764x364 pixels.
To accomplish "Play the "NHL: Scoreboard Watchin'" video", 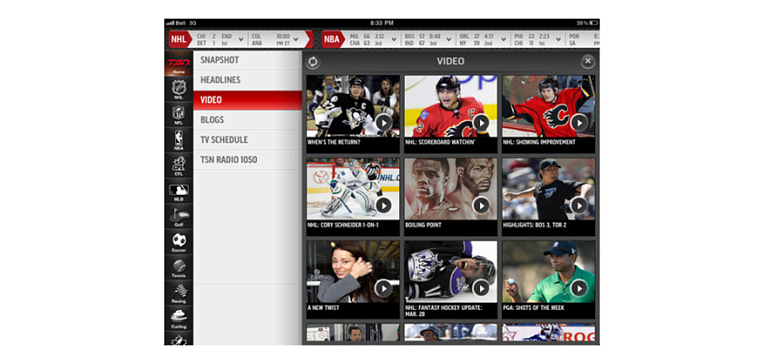I will pos(481,122).
